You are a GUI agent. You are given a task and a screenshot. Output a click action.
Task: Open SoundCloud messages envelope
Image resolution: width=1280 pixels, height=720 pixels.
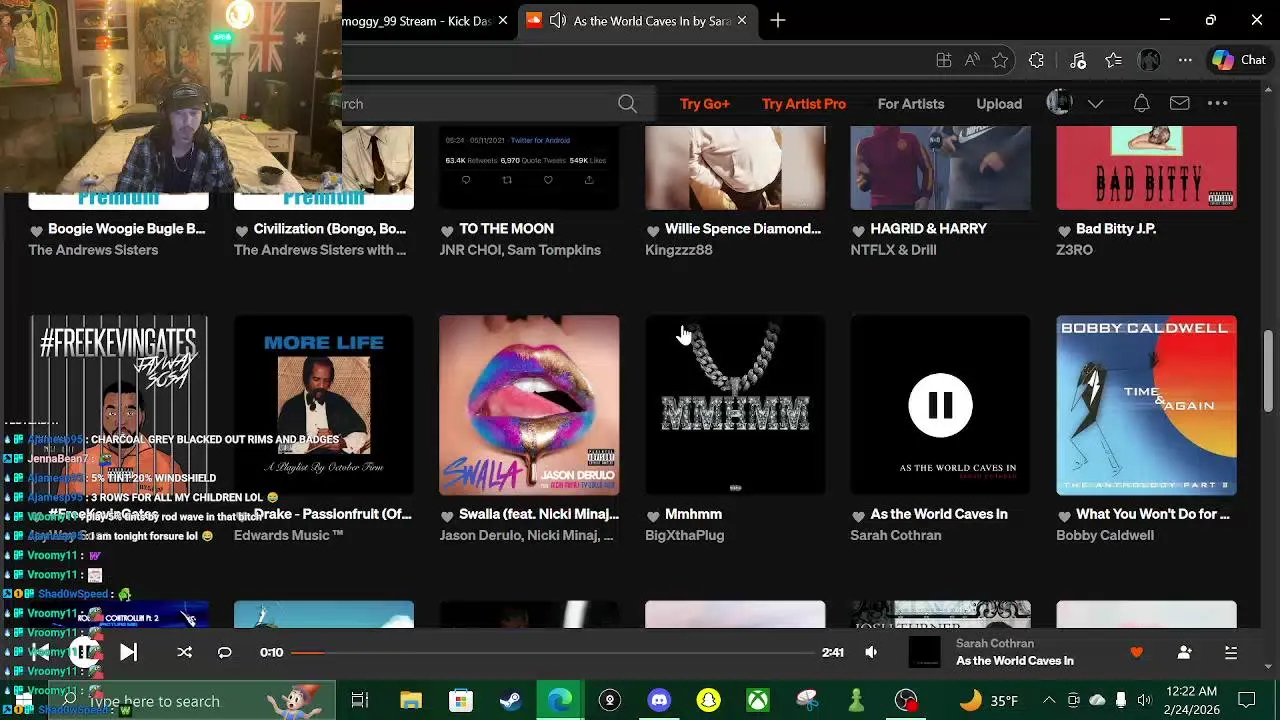1179,104
